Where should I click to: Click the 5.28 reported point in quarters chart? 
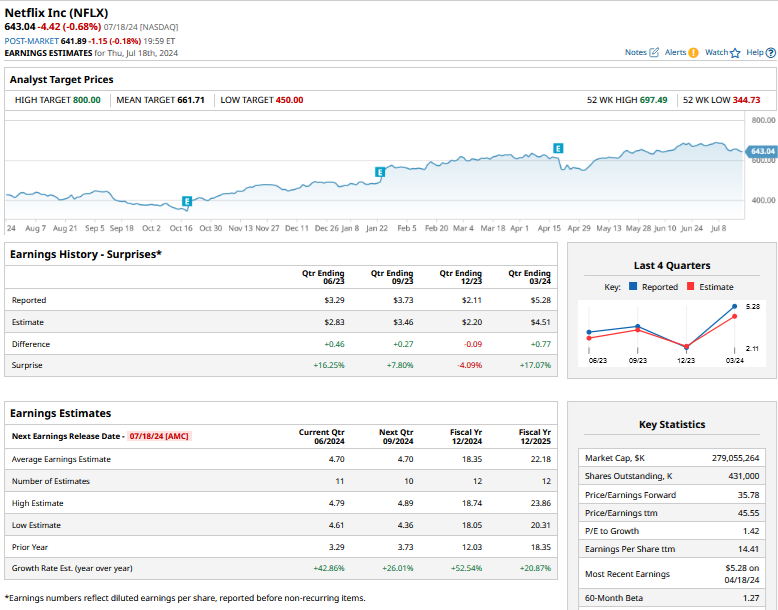[x=736, y=306]
